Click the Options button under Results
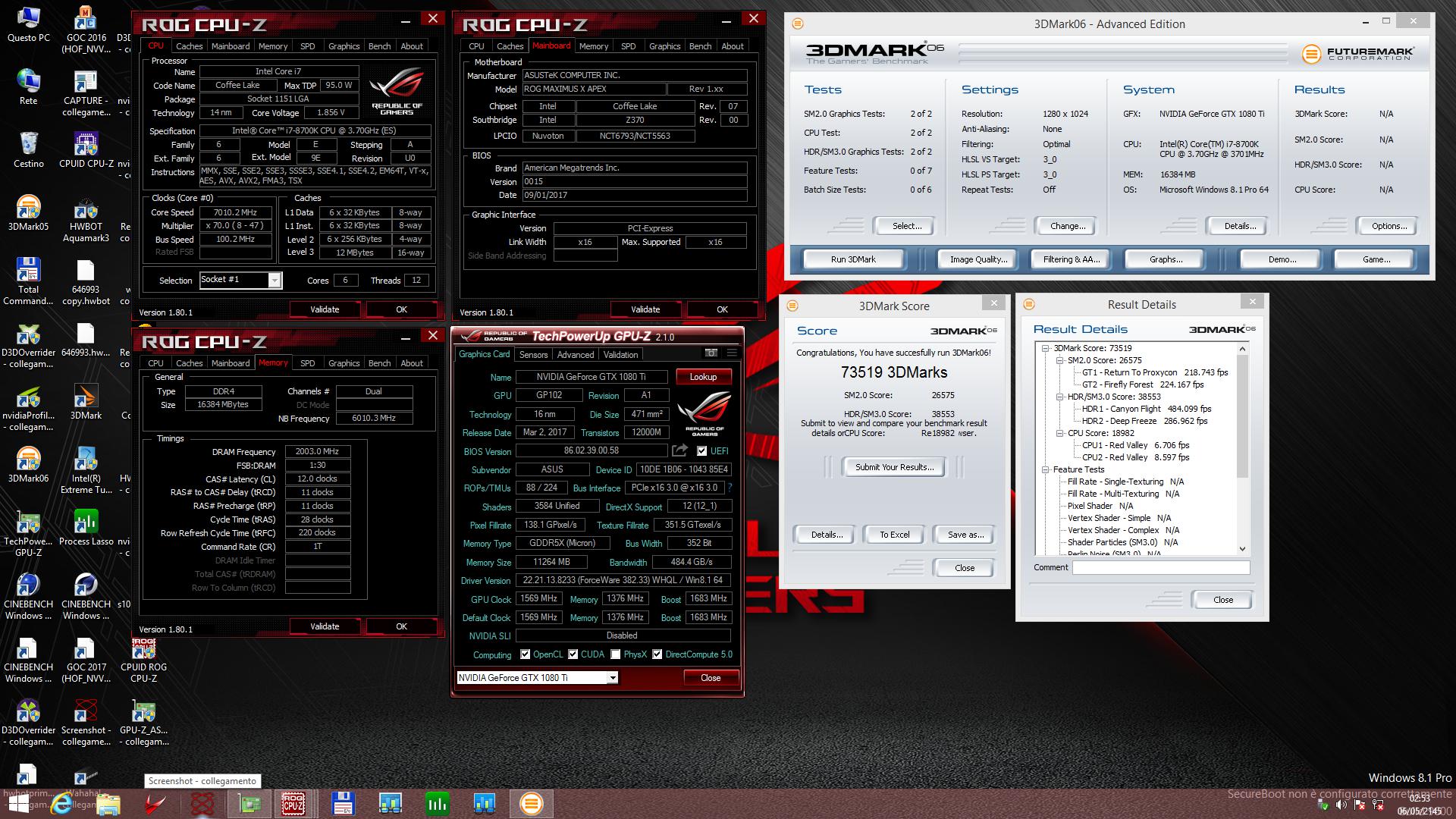 pos(1389,226)
